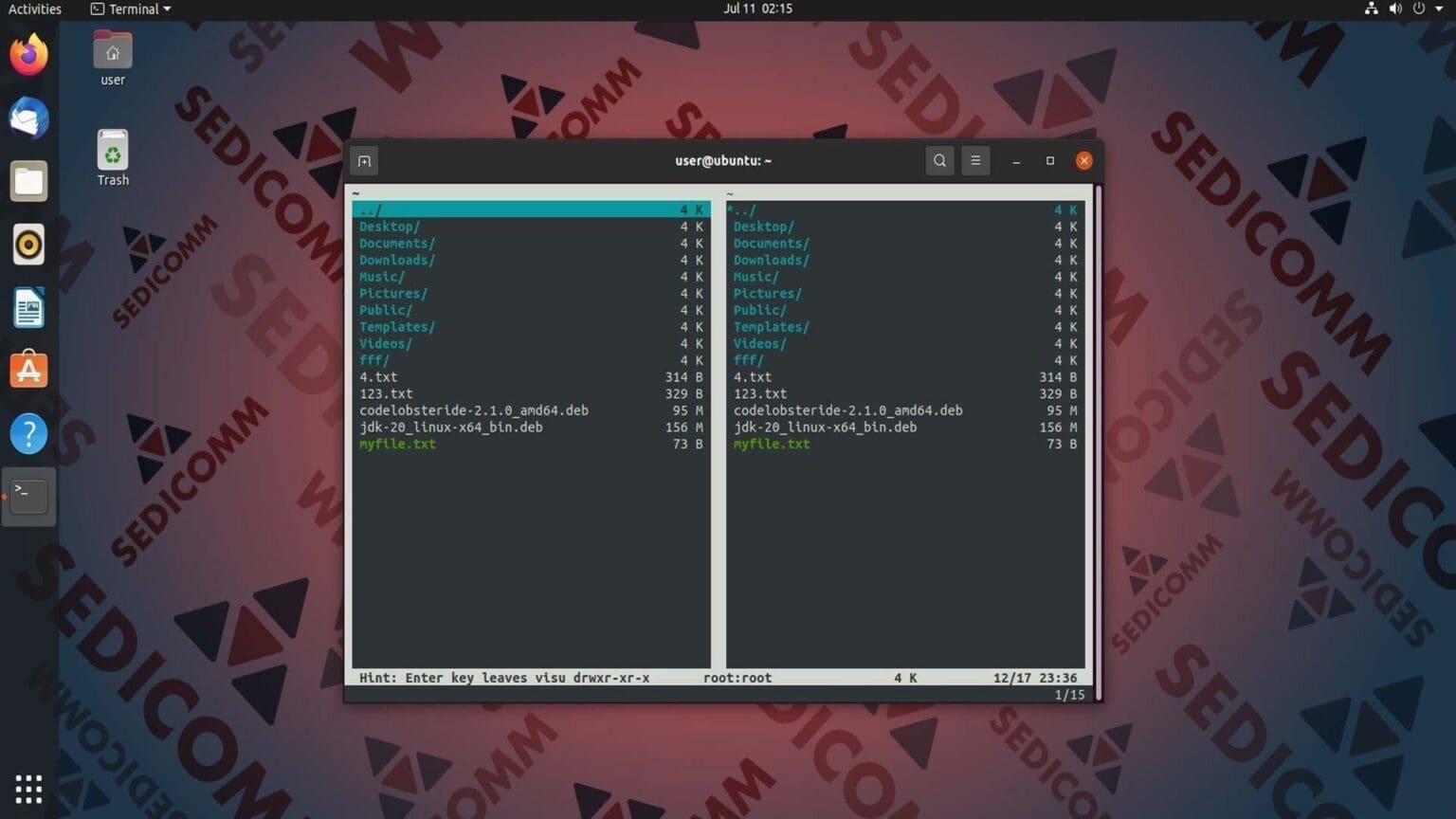Select the Terminal icon in the dock
This screenshot has height=819, width=1456.
tap(28, 496)
